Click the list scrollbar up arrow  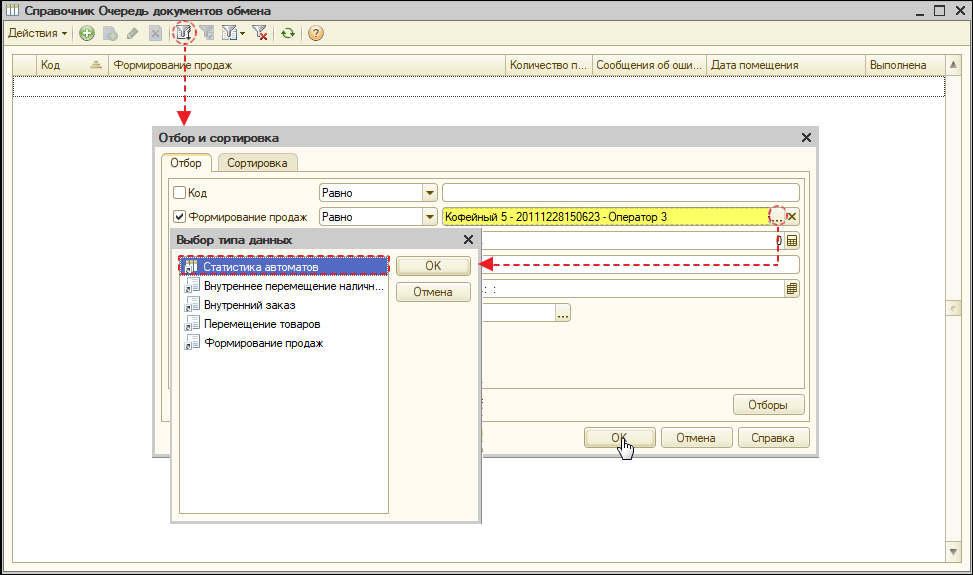tap(954, 65)
